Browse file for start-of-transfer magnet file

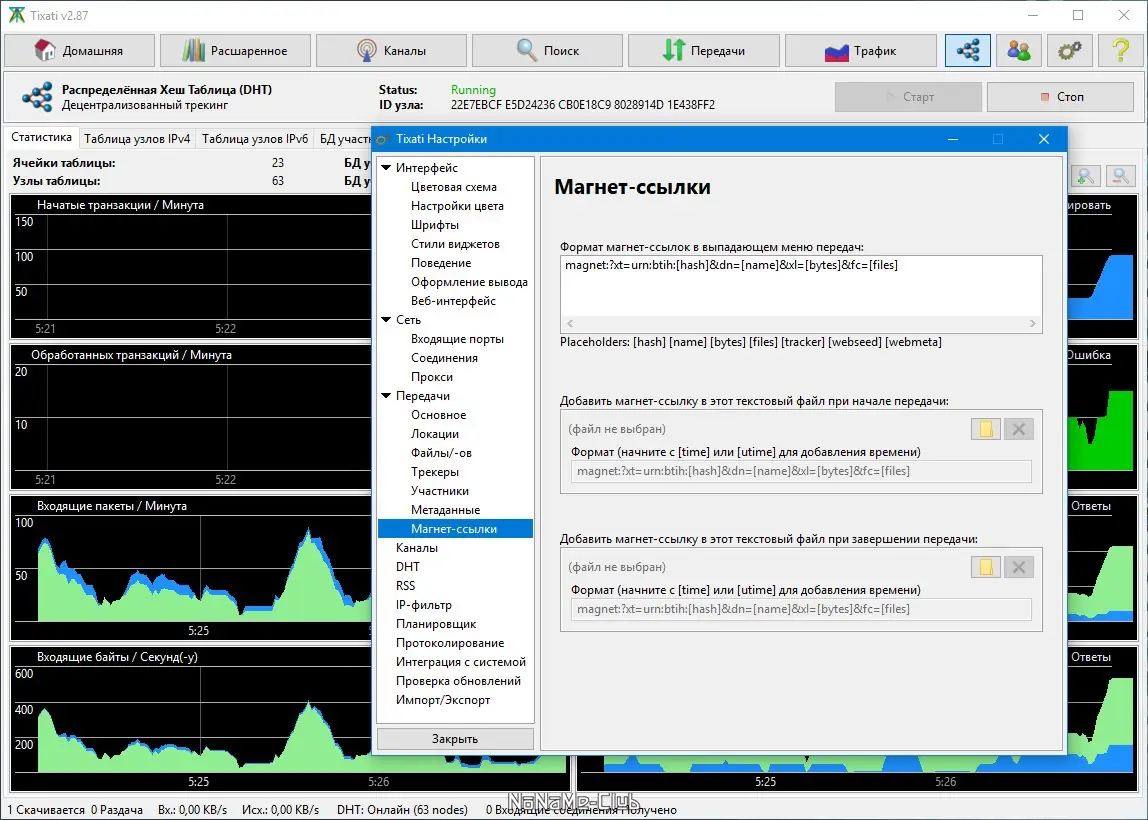click(985, 429)
